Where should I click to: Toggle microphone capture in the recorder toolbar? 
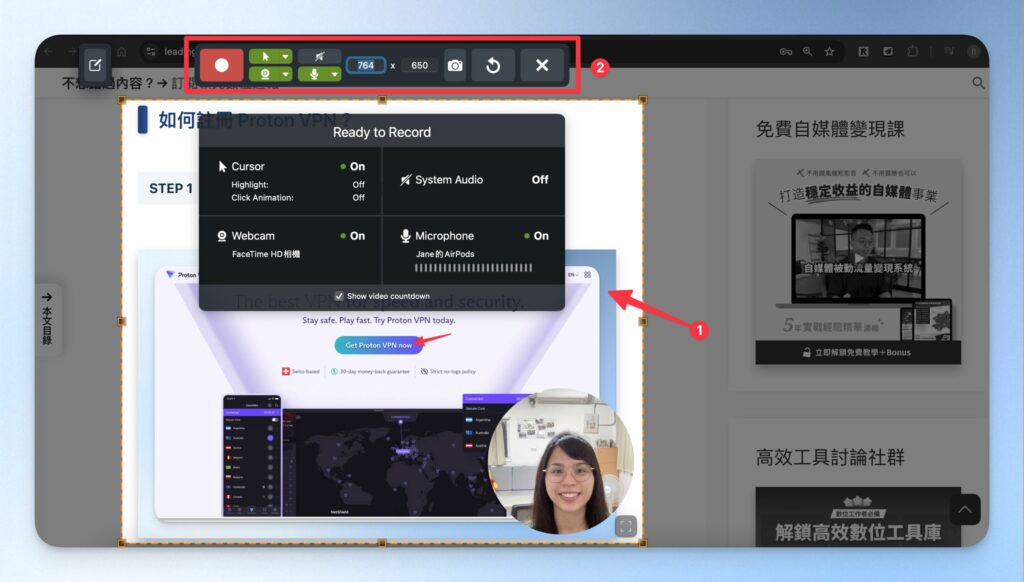(x=314, y=74)
